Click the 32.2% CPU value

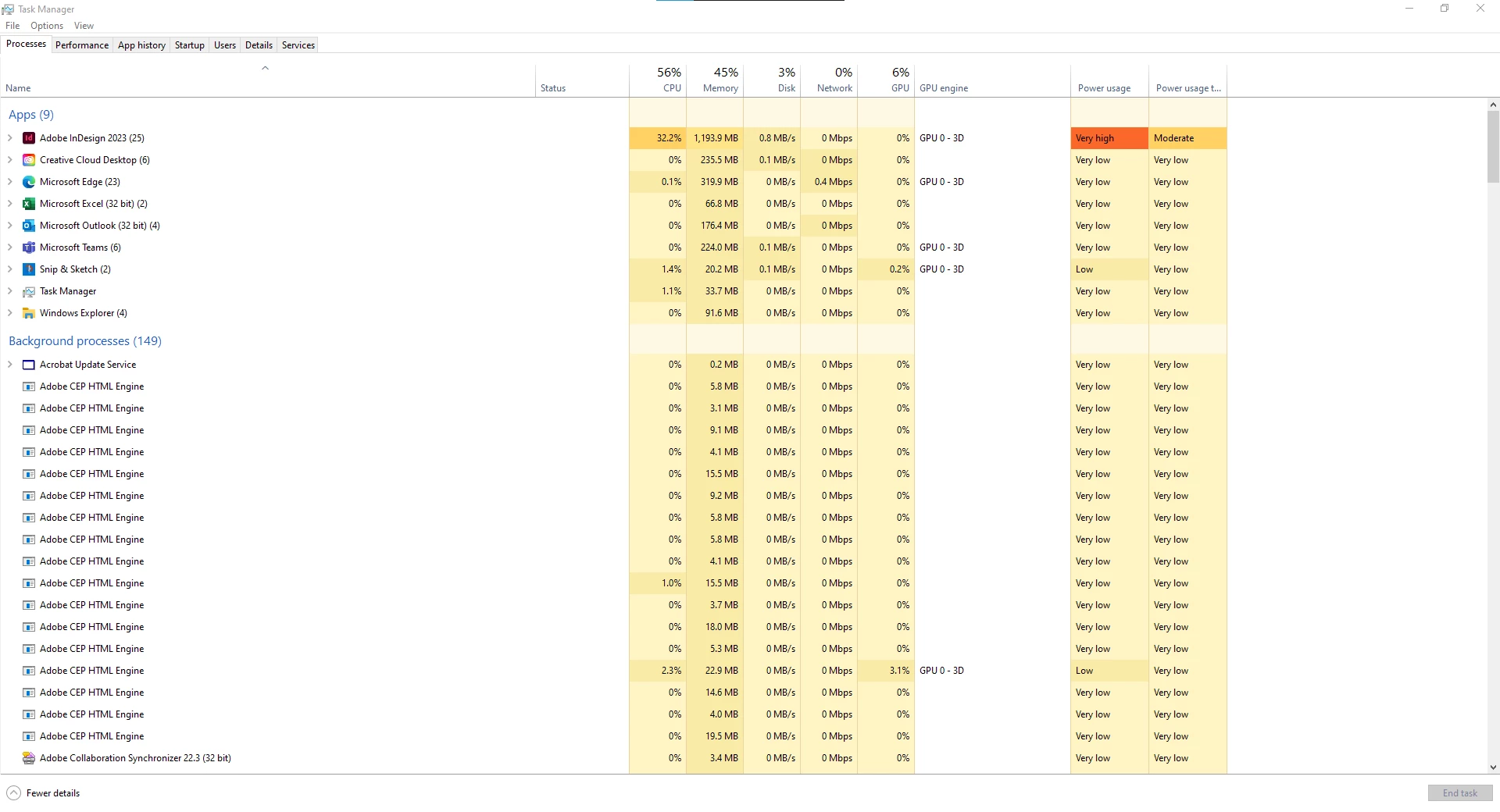[x=669, y=138]
